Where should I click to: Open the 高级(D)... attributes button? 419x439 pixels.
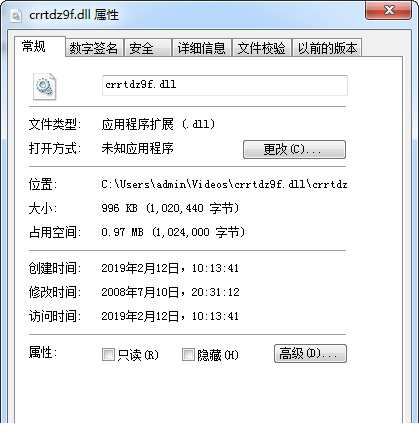pyautogui.click(x=310, y=353)
